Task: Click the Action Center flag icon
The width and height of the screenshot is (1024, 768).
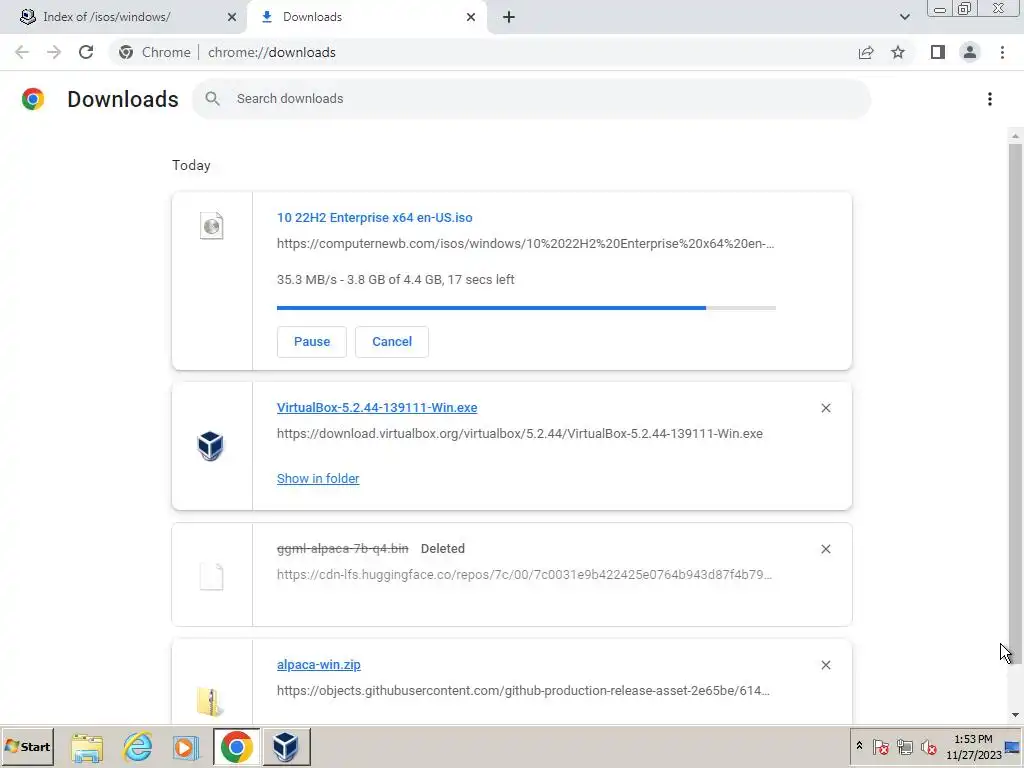Action: (x=880, y=746)
